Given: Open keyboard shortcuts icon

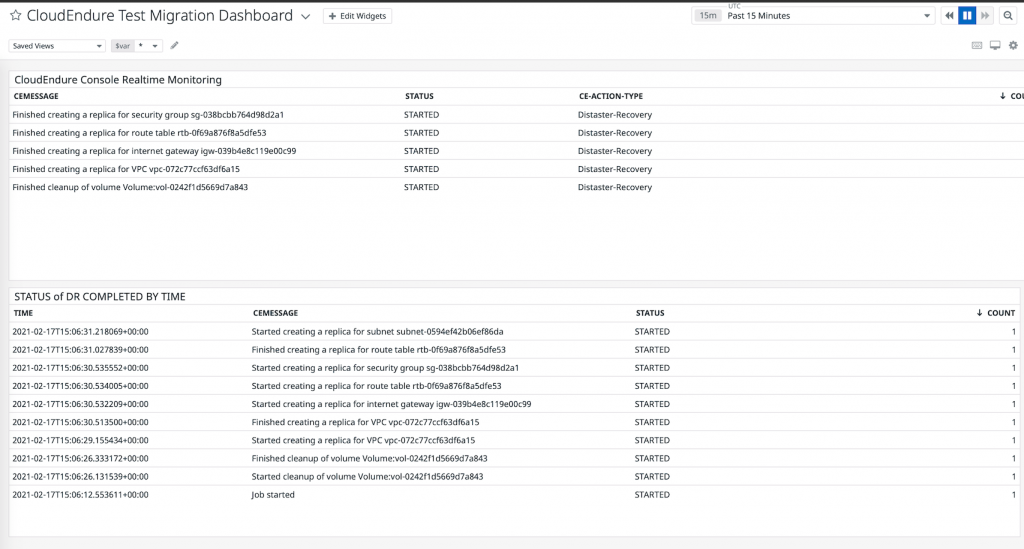Looking at the screenshot, I should tap(977, 46).
